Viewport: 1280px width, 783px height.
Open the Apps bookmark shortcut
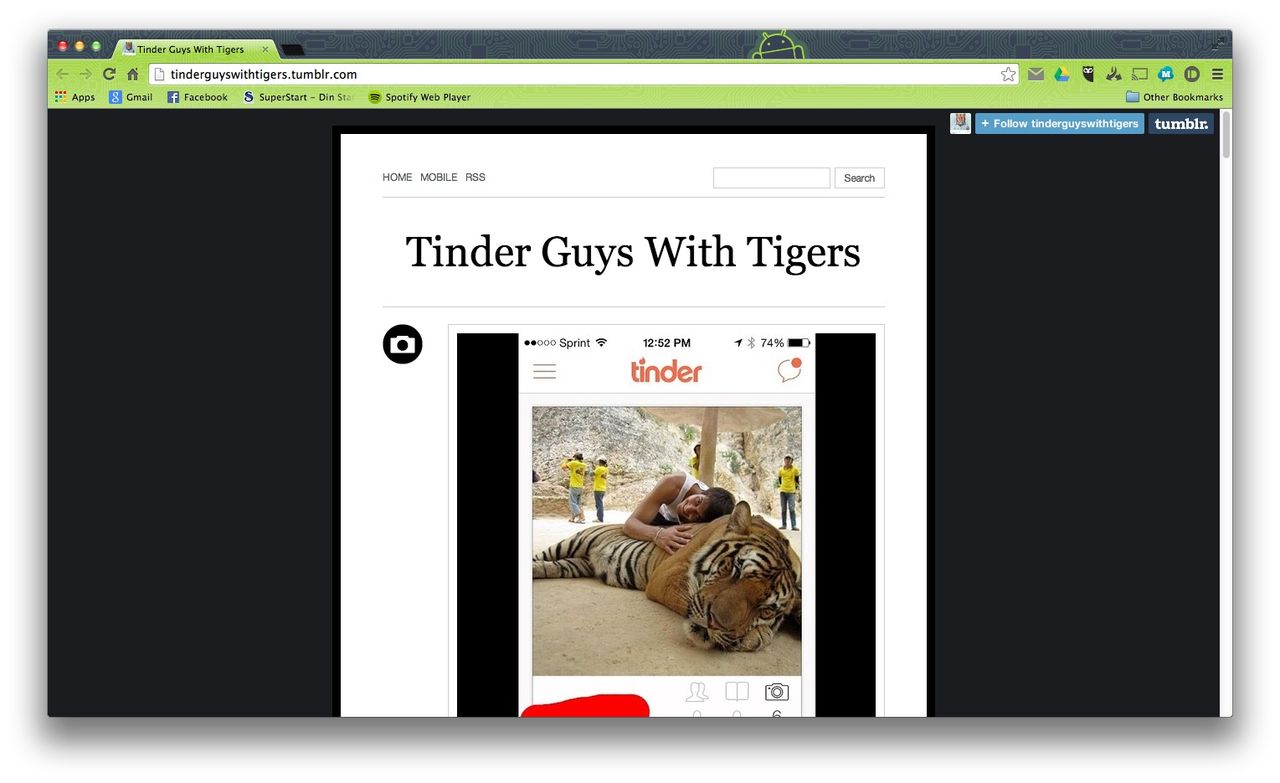75,97
